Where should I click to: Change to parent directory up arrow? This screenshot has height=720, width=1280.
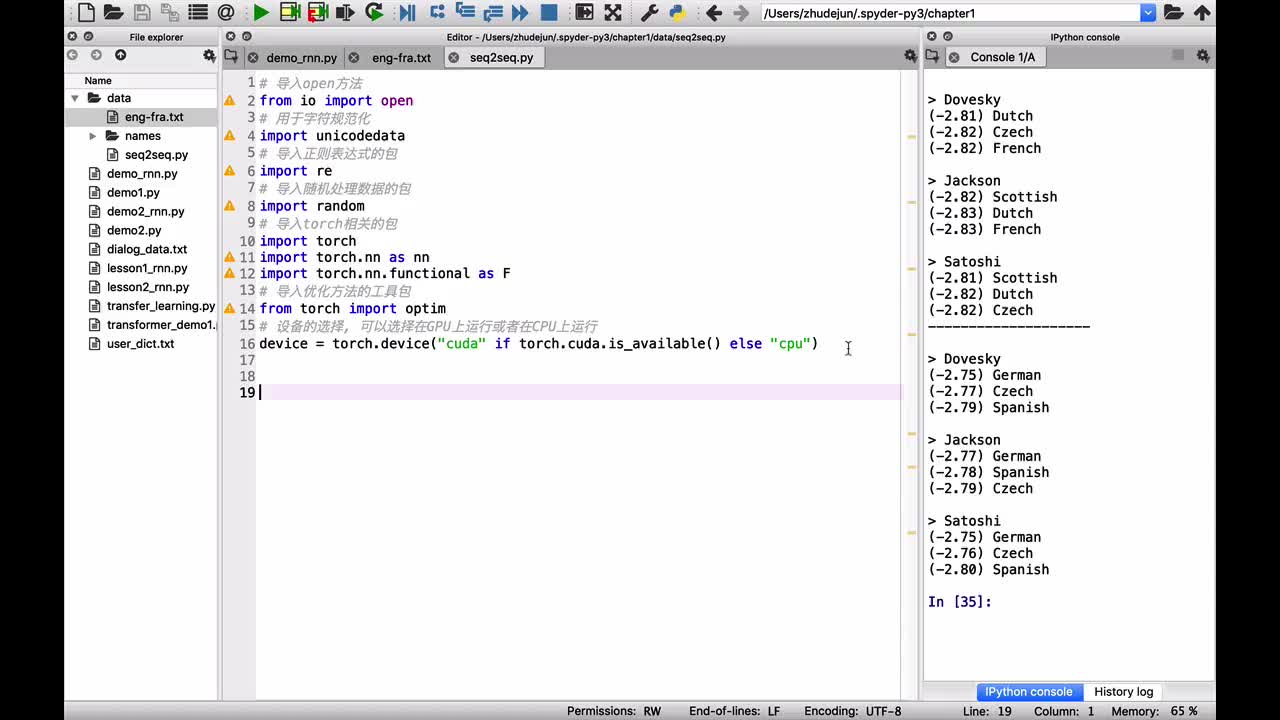coord(1202,13)
